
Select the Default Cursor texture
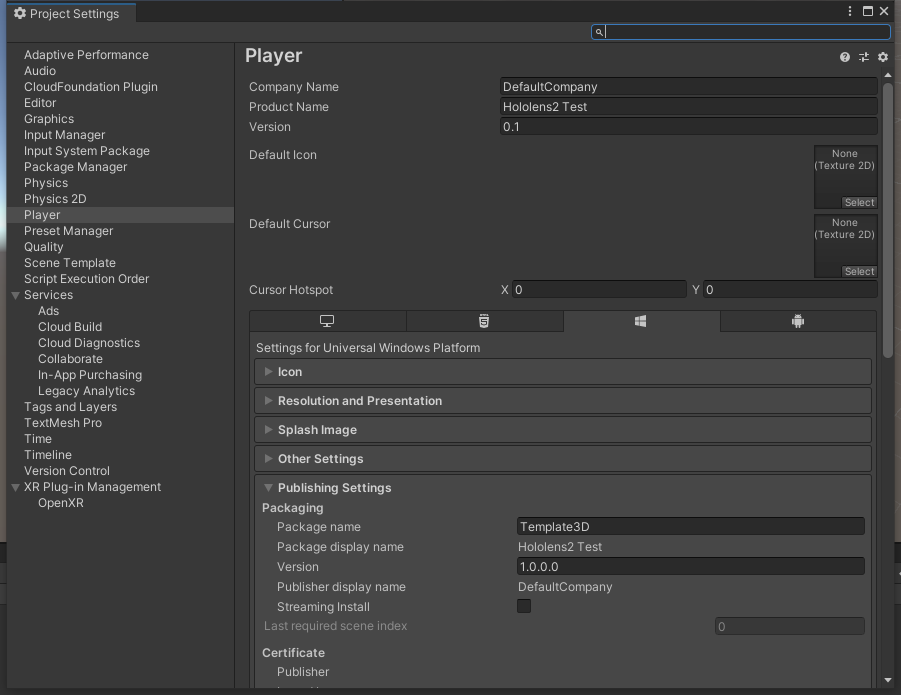pos(860,271)
